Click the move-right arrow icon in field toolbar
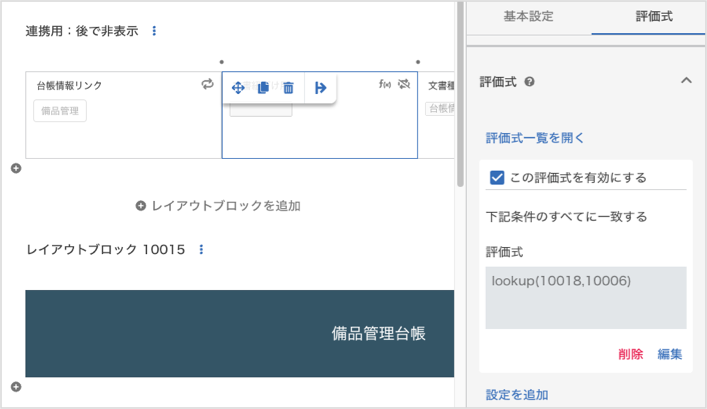 (x=321, y=87)
